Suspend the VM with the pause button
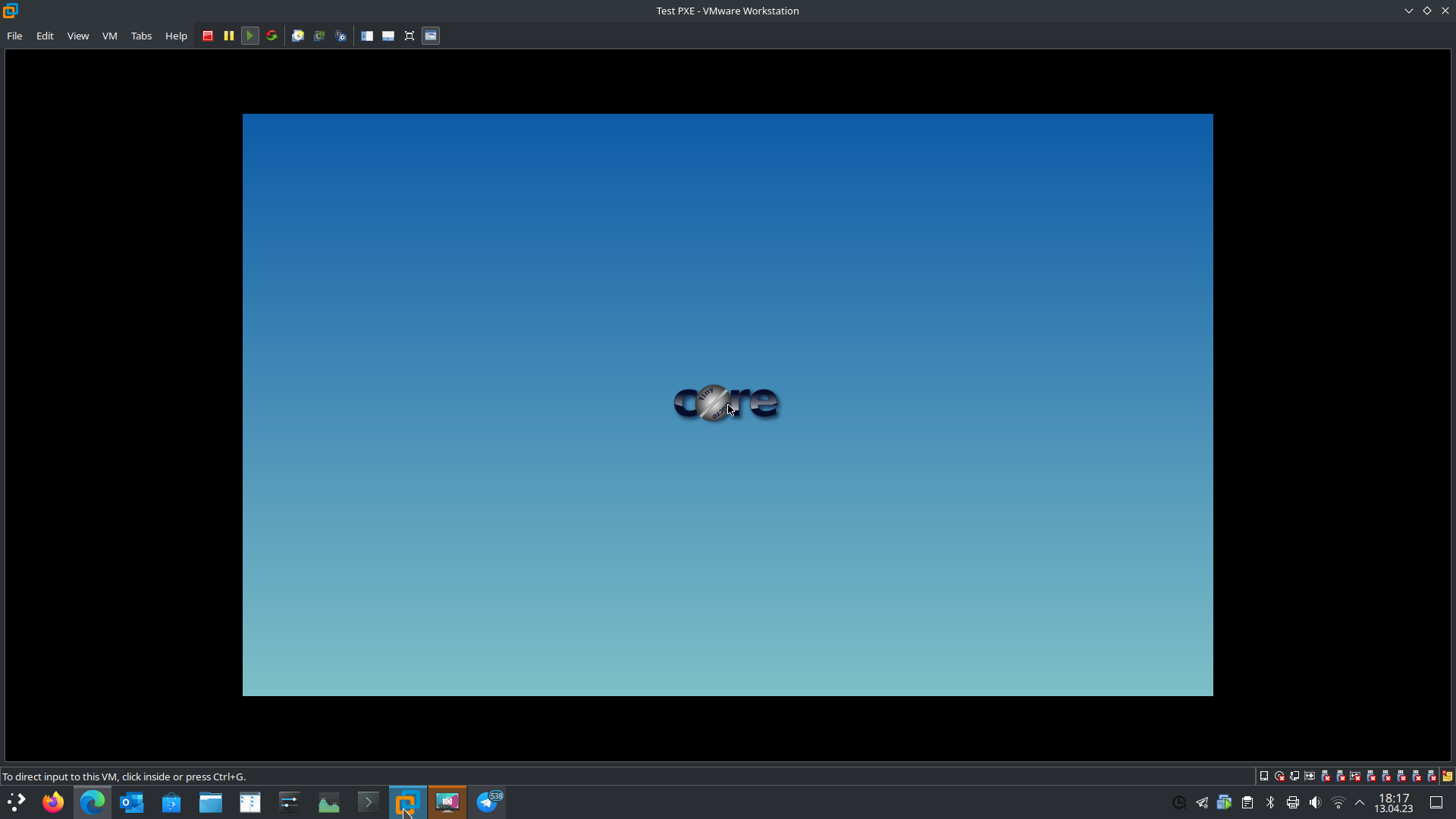Viewport: 1456px width, 819px height. (x=228, y=36)
